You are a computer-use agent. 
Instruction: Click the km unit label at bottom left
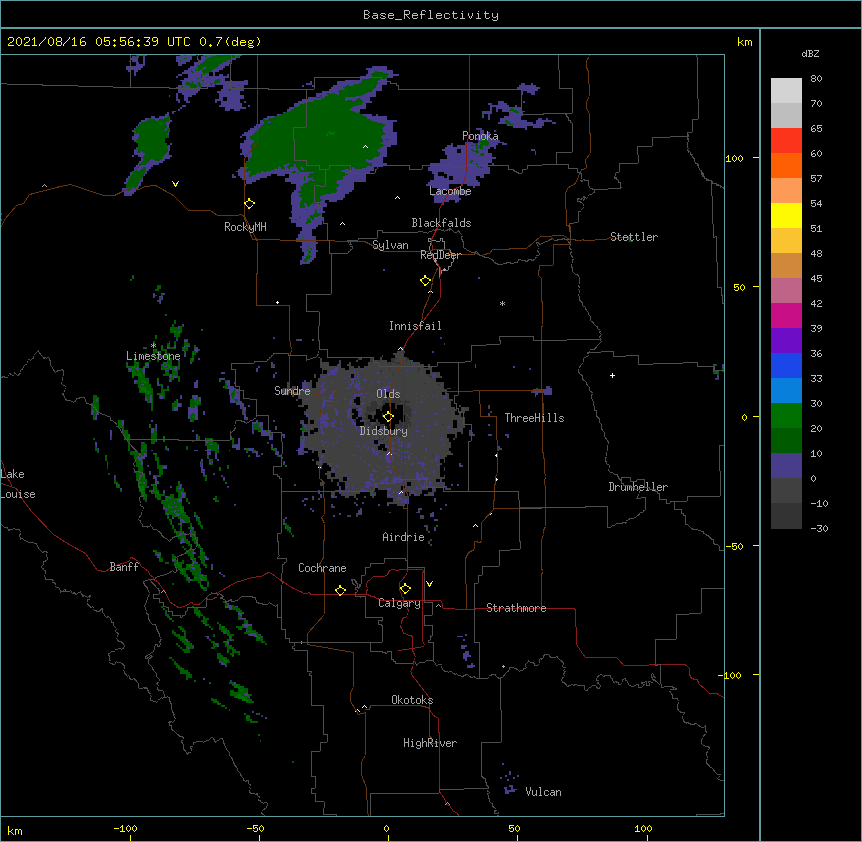click(x=15, y=830)
